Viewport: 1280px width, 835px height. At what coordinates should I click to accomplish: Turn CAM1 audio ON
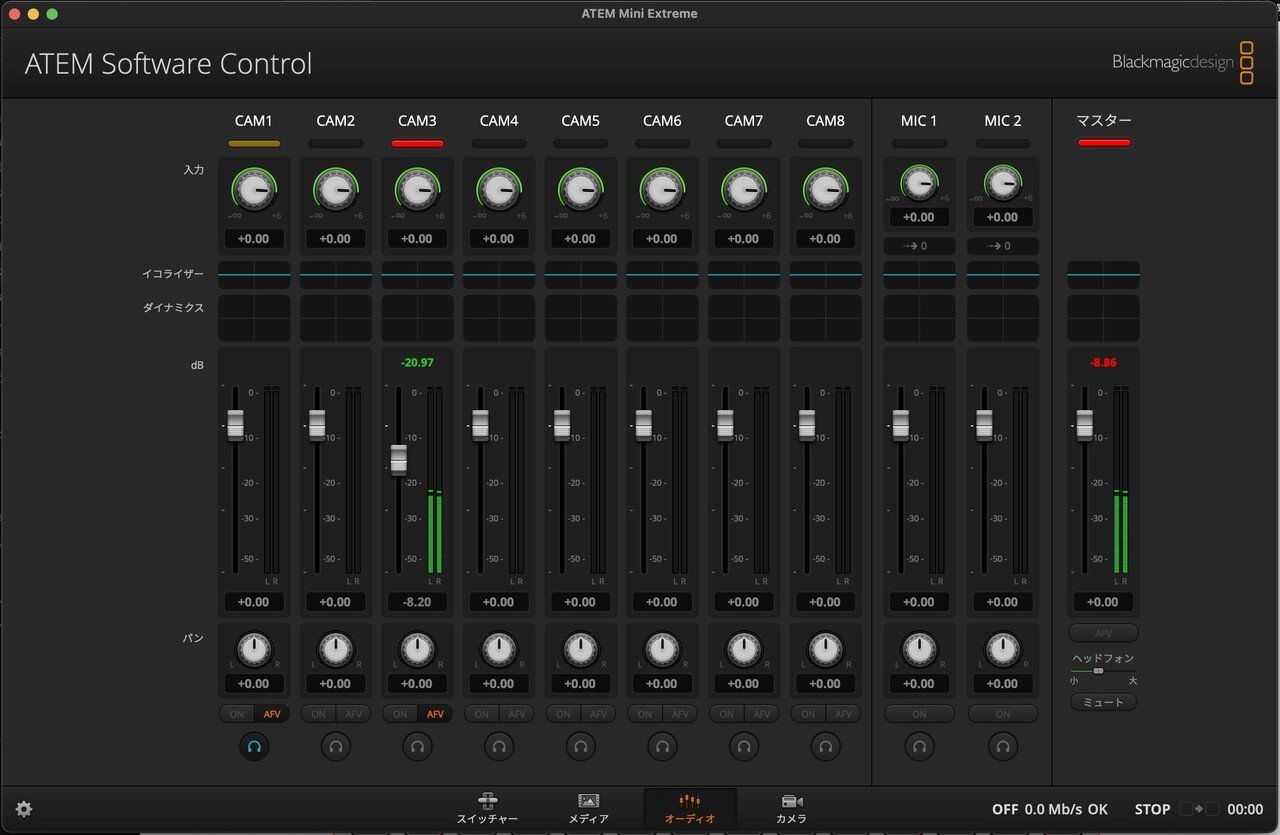tap(237, 714)
